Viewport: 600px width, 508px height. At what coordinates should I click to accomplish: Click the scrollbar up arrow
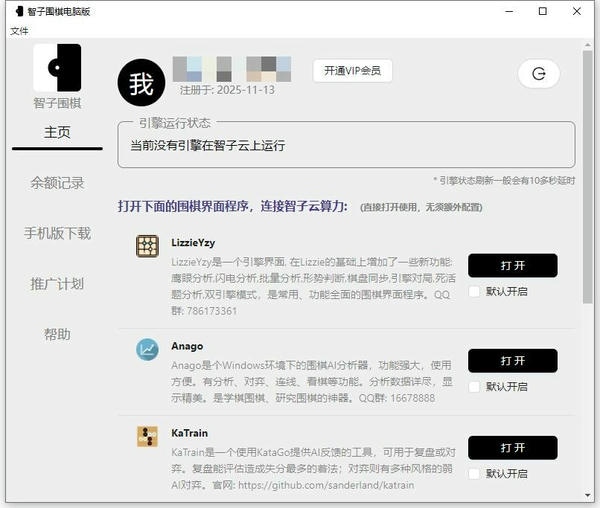pos(587,45)
